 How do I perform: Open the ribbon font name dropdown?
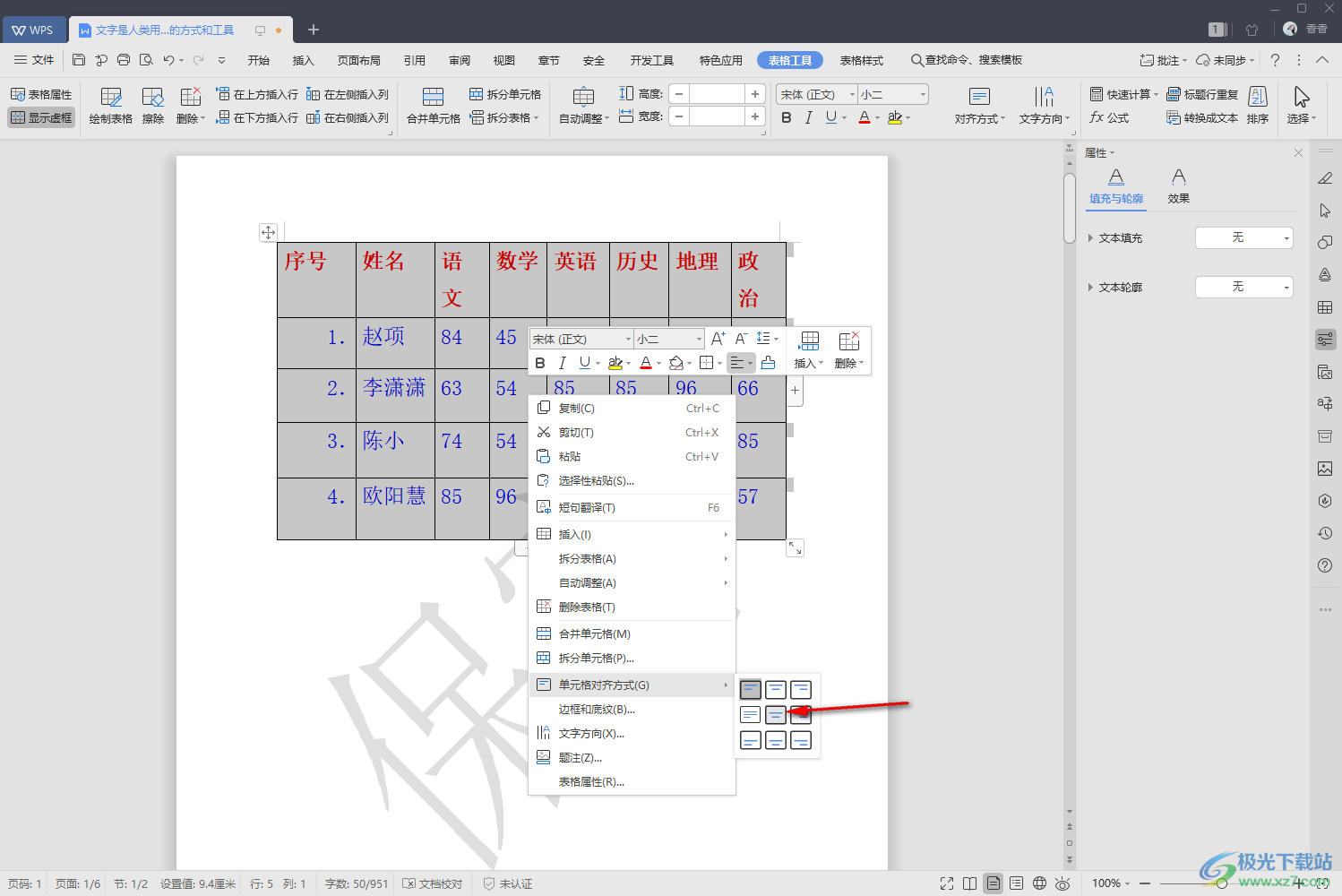pyautogui.click(x=852, y=94)
